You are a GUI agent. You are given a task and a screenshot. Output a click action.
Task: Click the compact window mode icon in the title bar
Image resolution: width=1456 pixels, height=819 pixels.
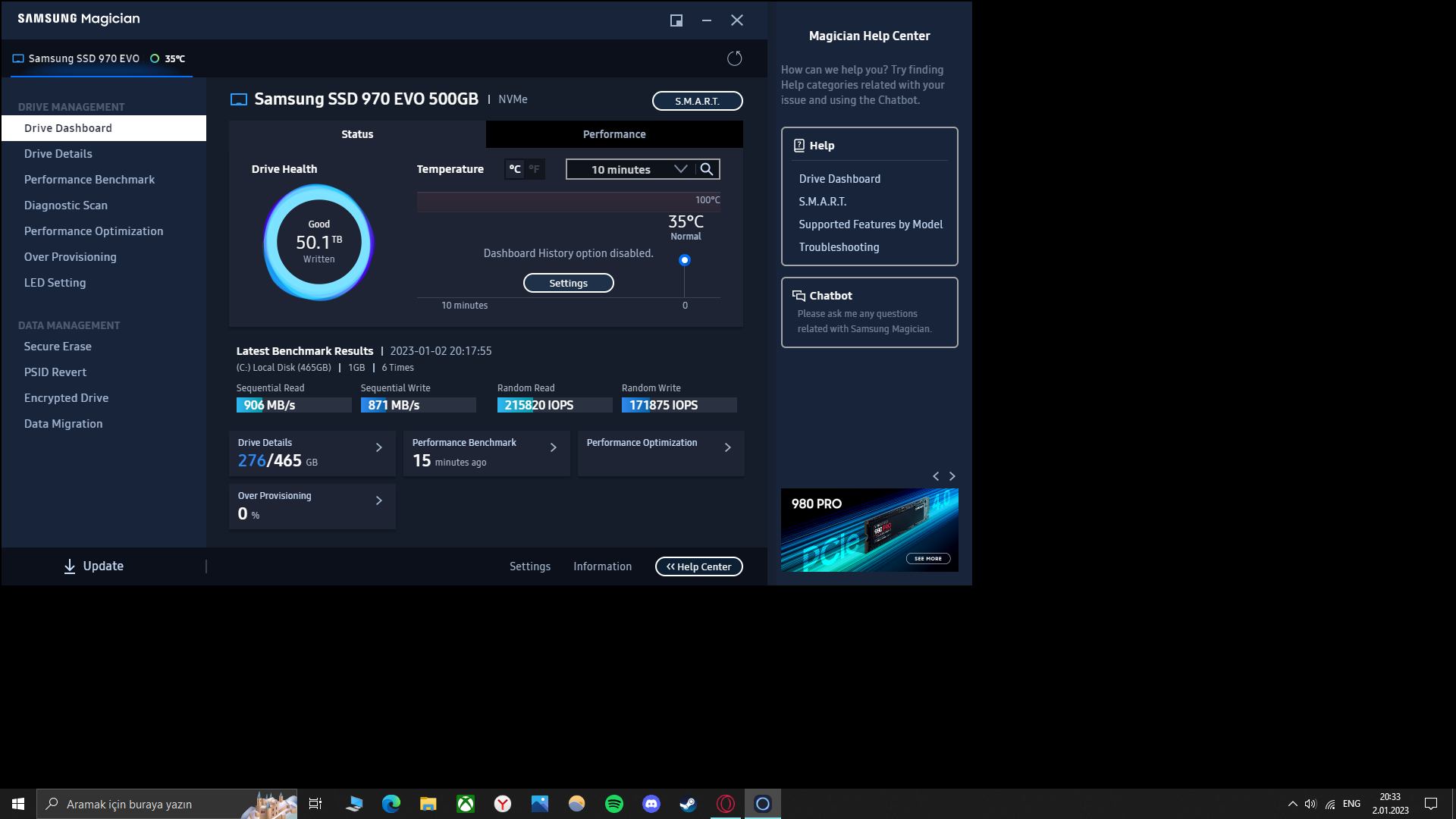[676, 20]
